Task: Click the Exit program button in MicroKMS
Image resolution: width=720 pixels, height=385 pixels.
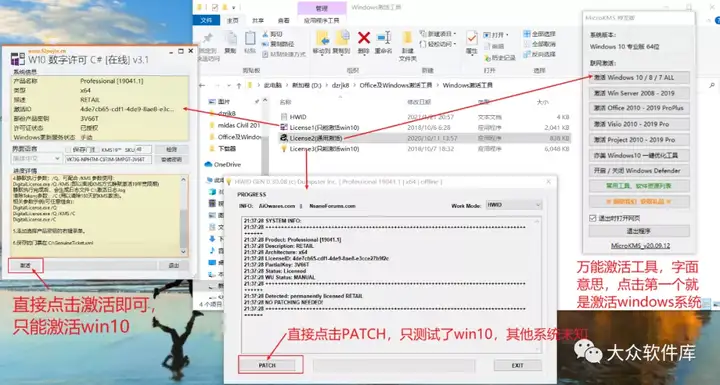Action: tap(639, 231)
